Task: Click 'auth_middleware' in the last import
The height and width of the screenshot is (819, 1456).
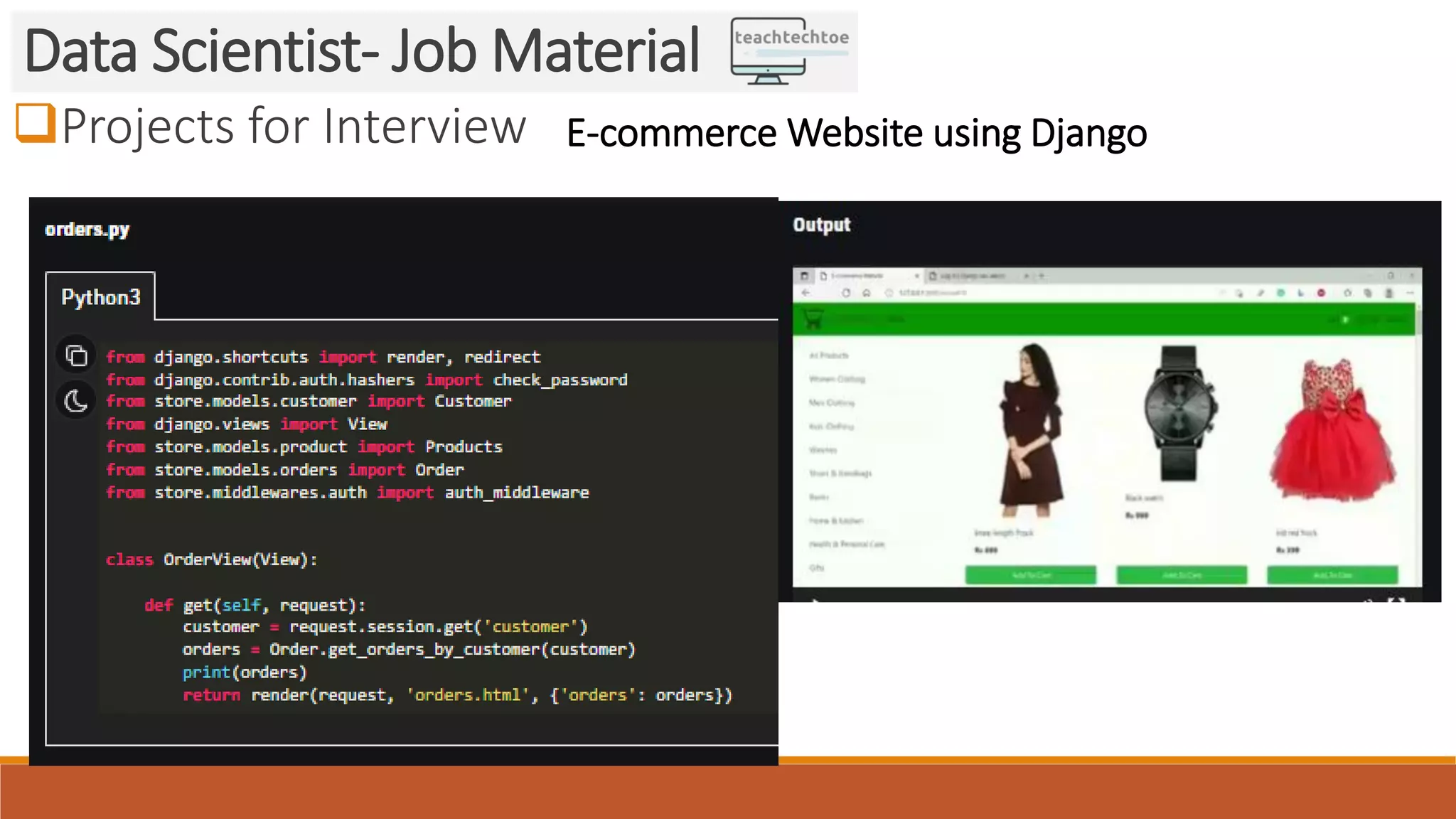Action: point(517,493)
